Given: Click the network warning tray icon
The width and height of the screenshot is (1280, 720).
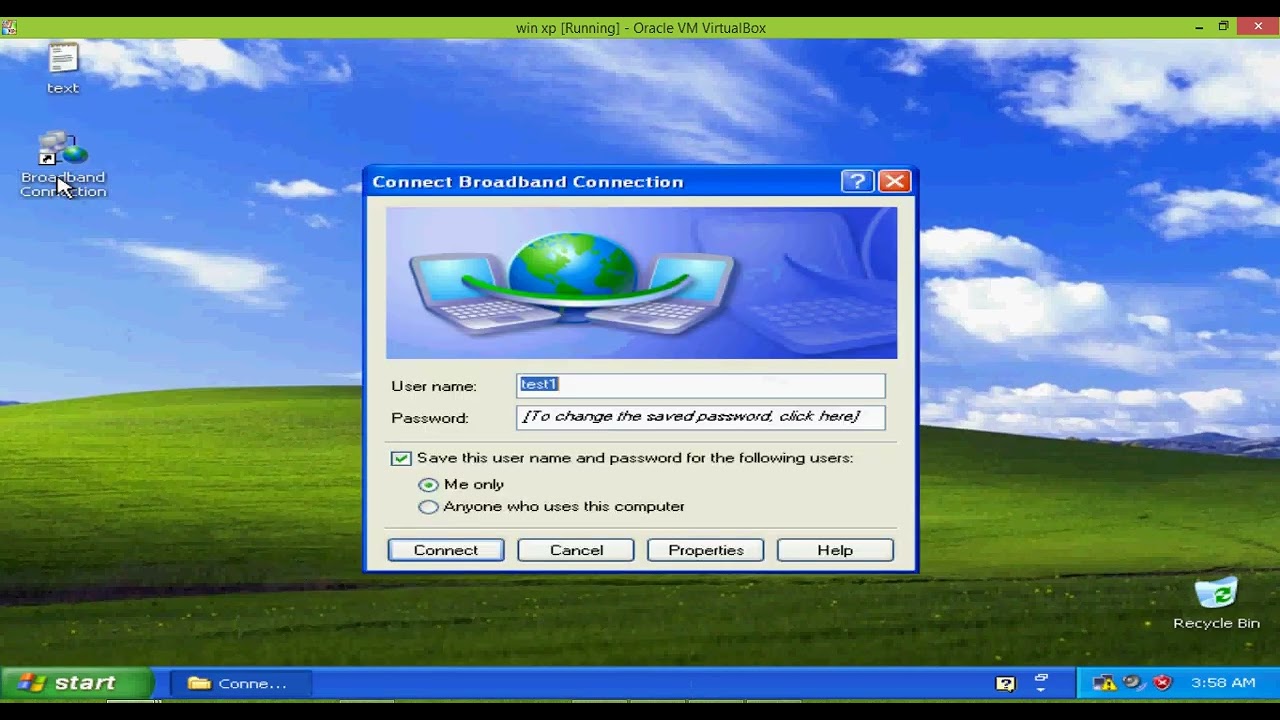Looking at the screenshot, I should [x=1104, y=683].
